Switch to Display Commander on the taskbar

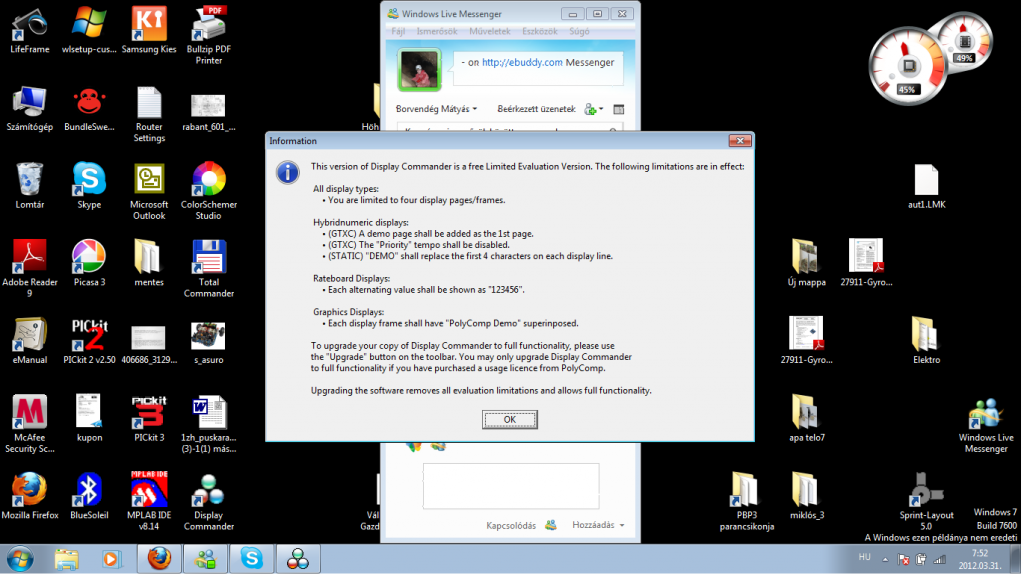(x=298, y=559)
